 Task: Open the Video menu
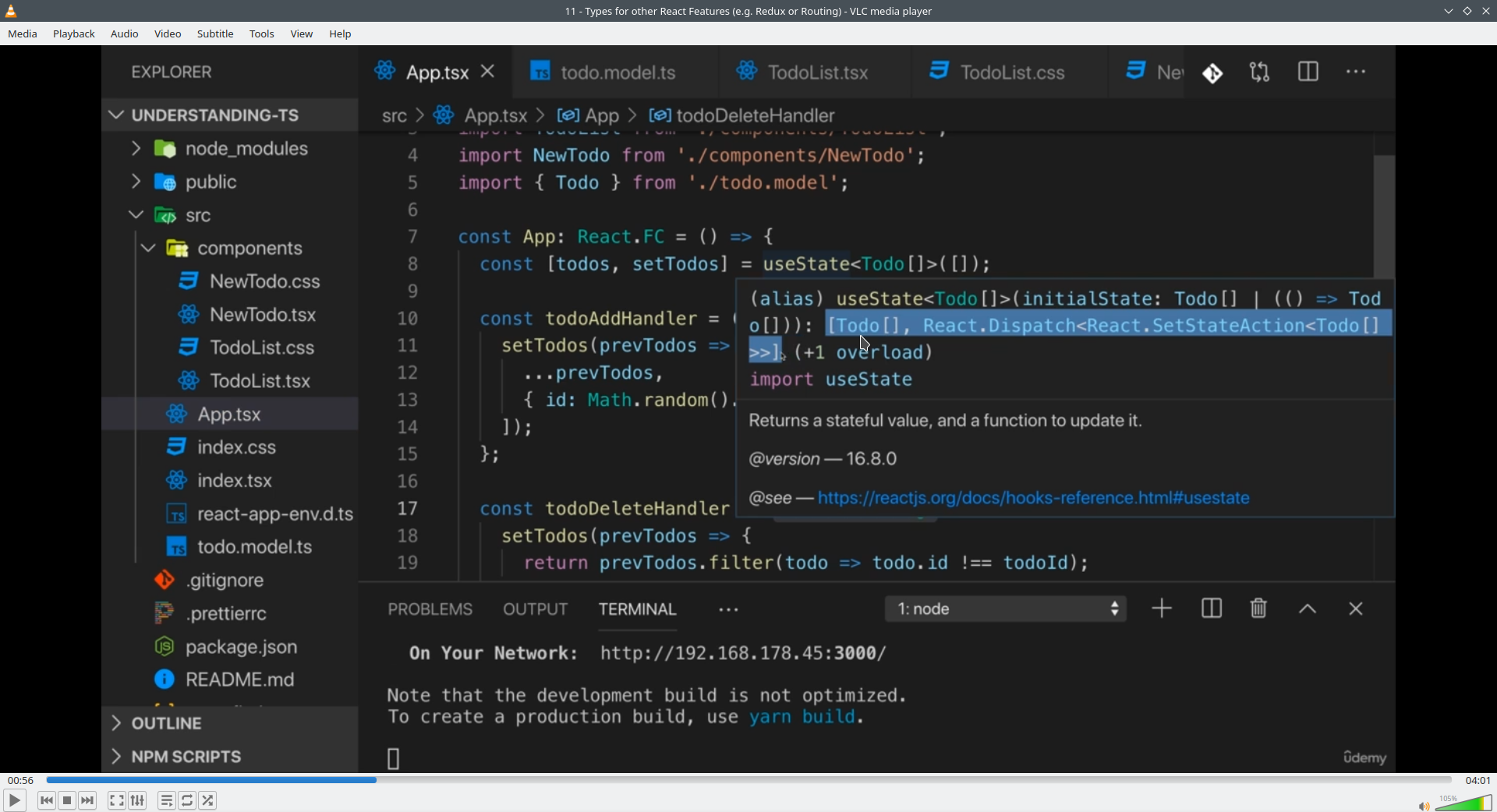coord(168,34)
